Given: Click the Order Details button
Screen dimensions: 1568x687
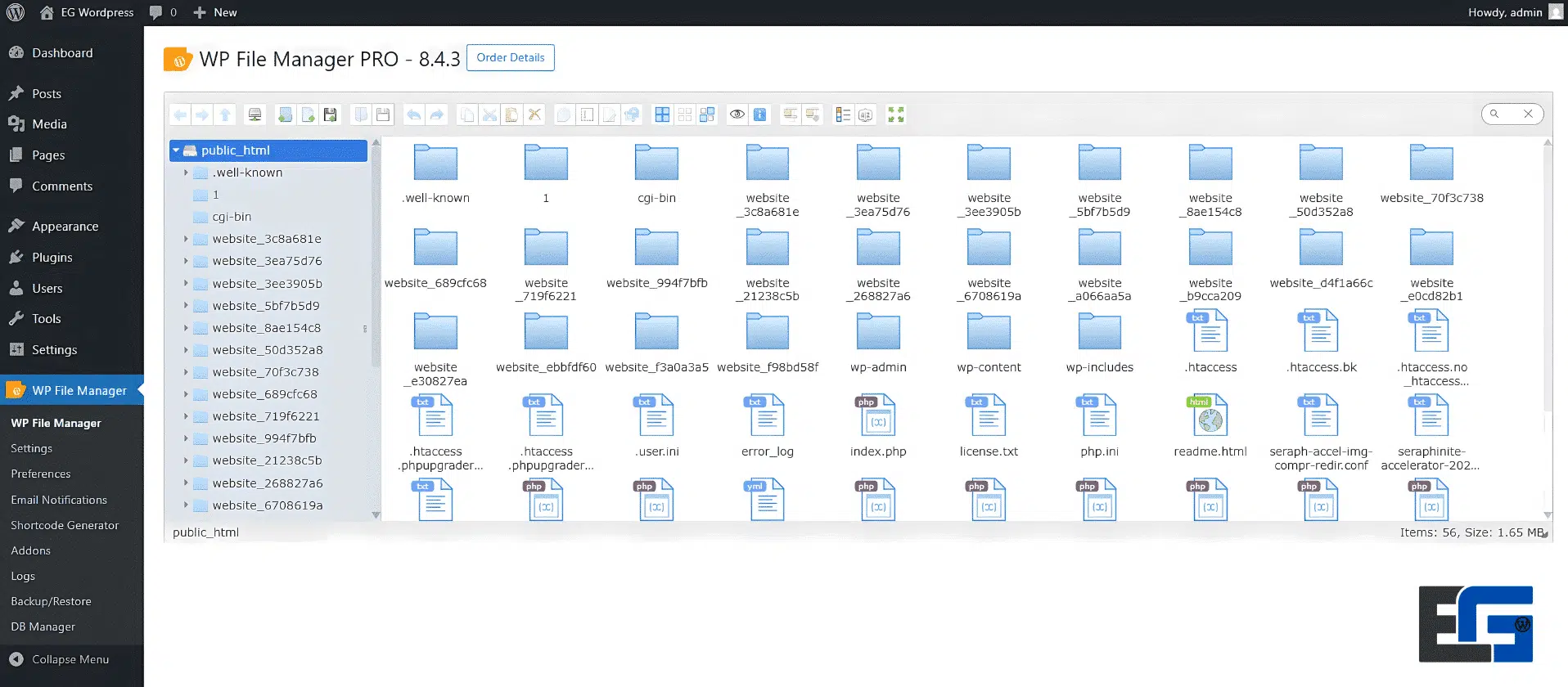Looking at the screenshot, I should (510, 58).
